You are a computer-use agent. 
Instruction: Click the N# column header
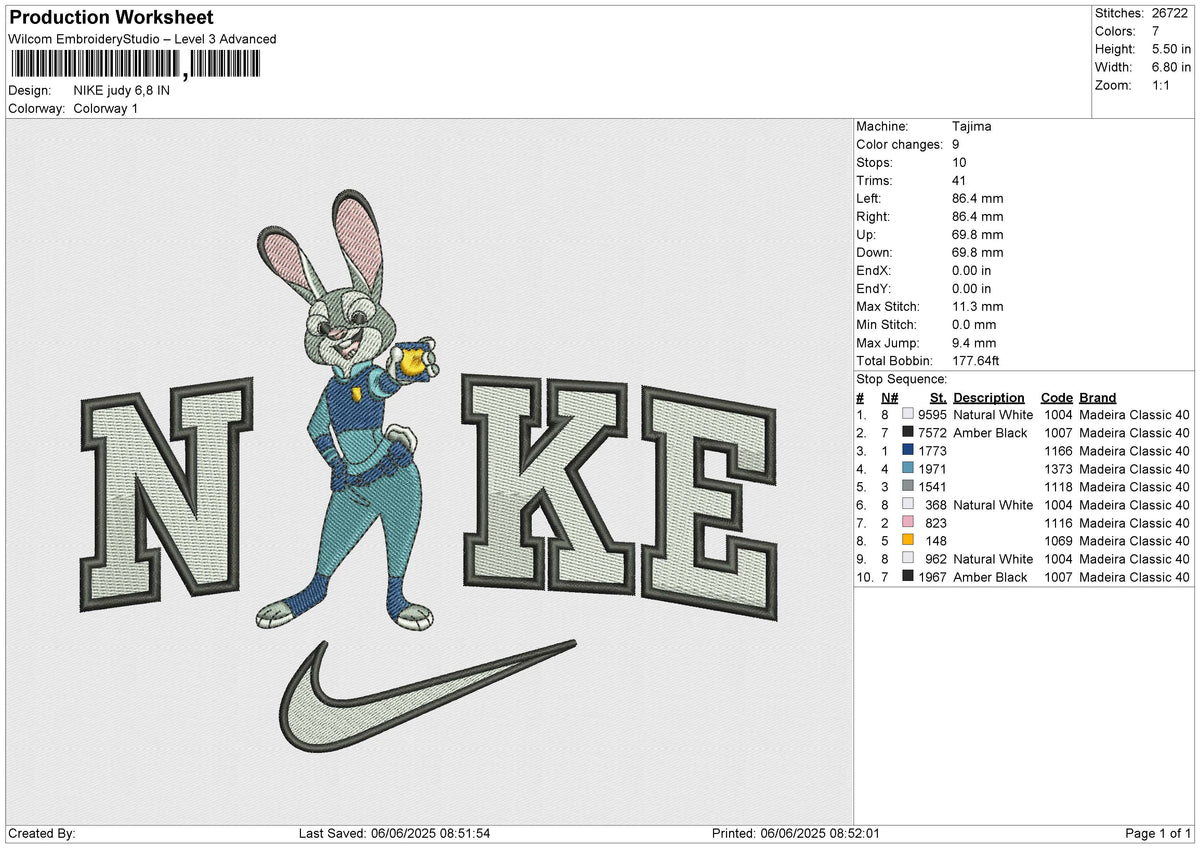[x=889, y=398]
